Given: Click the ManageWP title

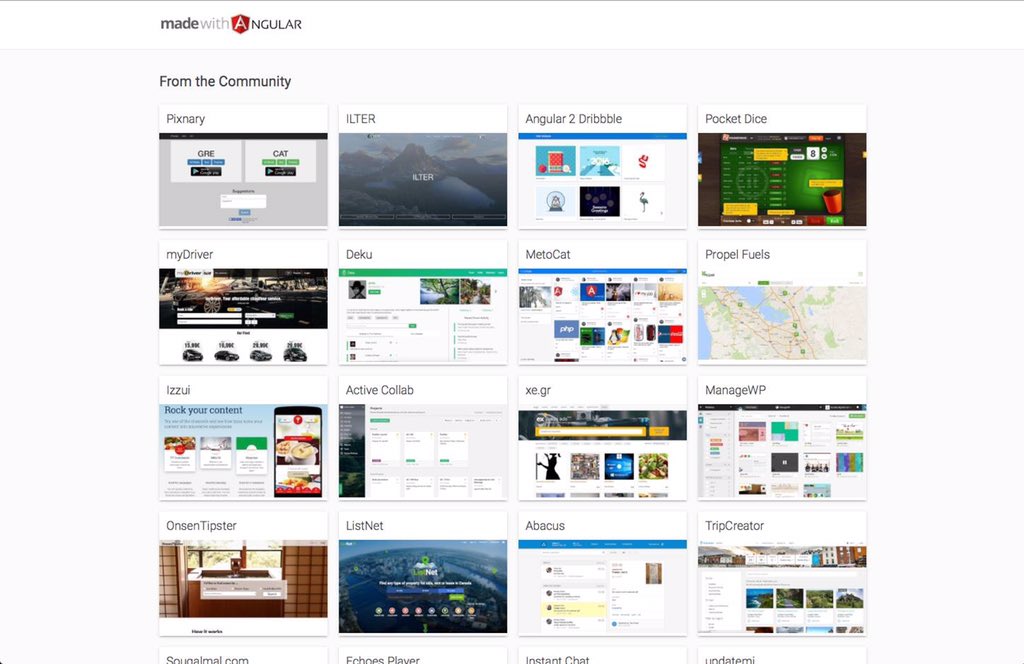Looking at the screenshot, I should pos(735,390).
